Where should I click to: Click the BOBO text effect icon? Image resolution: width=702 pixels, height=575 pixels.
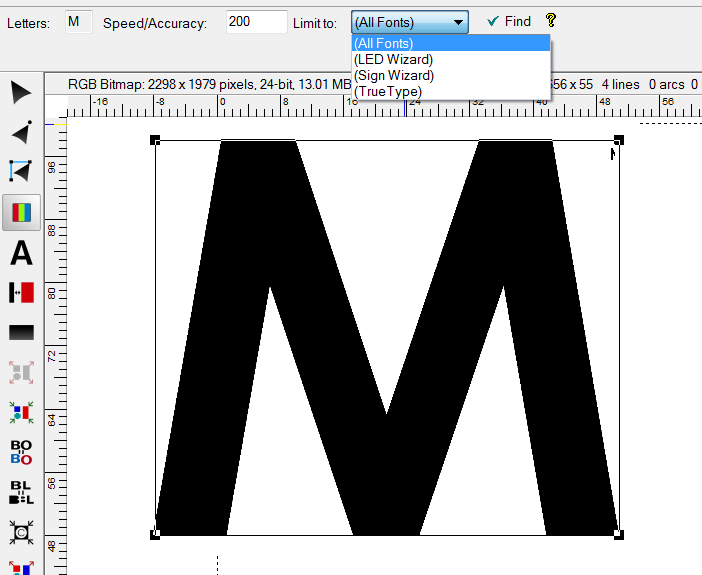(x=21, y=452)
